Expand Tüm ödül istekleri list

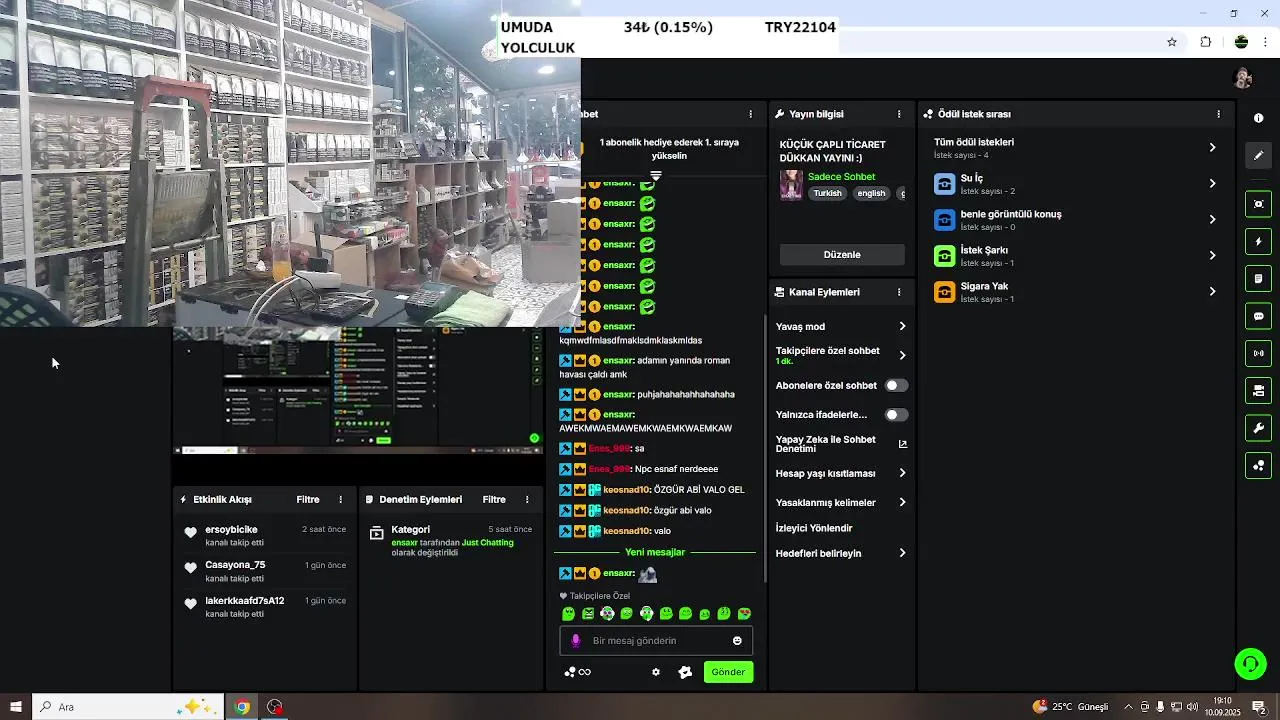(x=1076, y=147)
